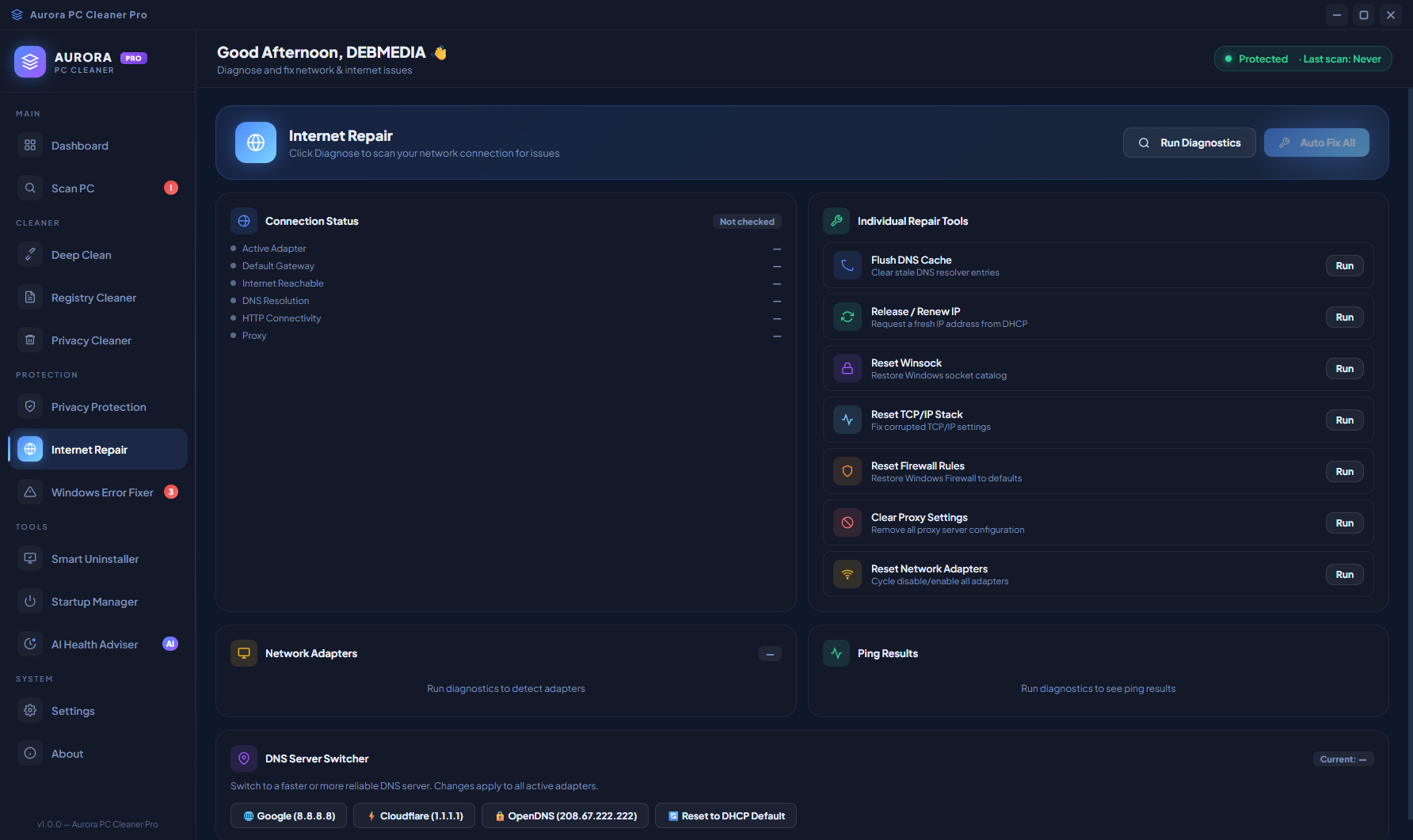
Task: Select Privacy Cleaner in sidebar
Action: (x=98, y=340)
